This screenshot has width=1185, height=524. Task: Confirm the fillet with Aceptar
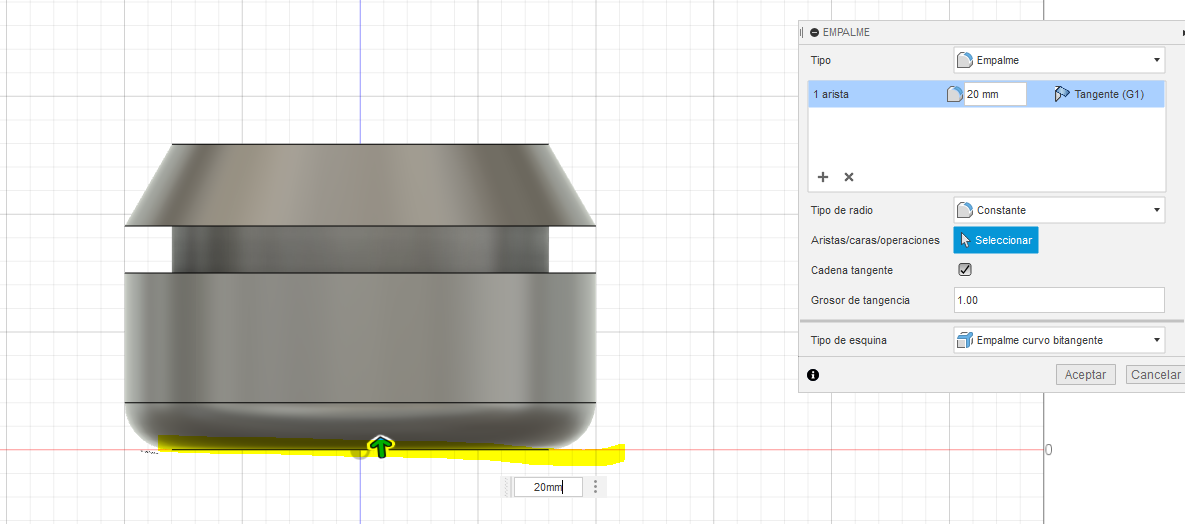coord(1085,374)
